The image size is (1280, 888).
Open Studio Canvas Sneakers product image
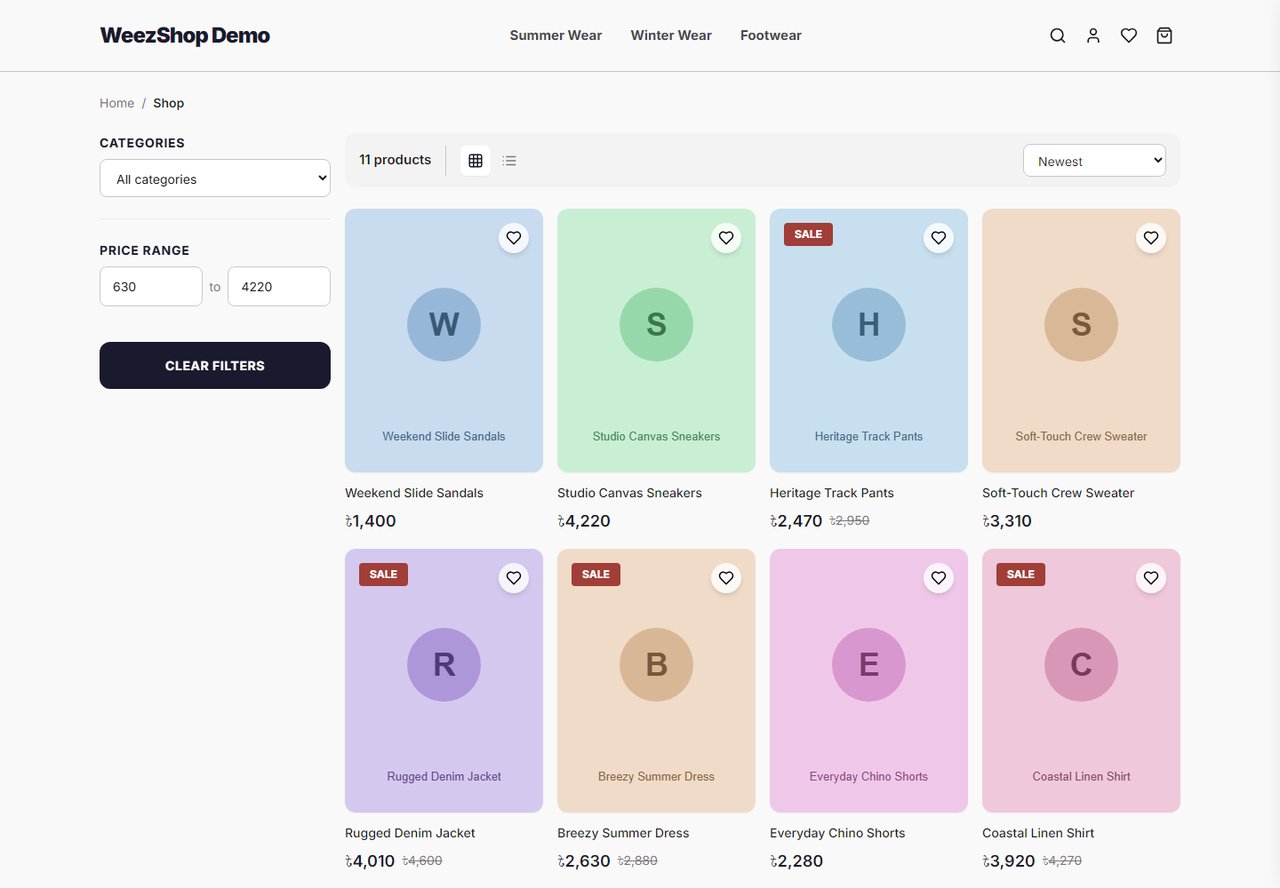pos(656,341)
